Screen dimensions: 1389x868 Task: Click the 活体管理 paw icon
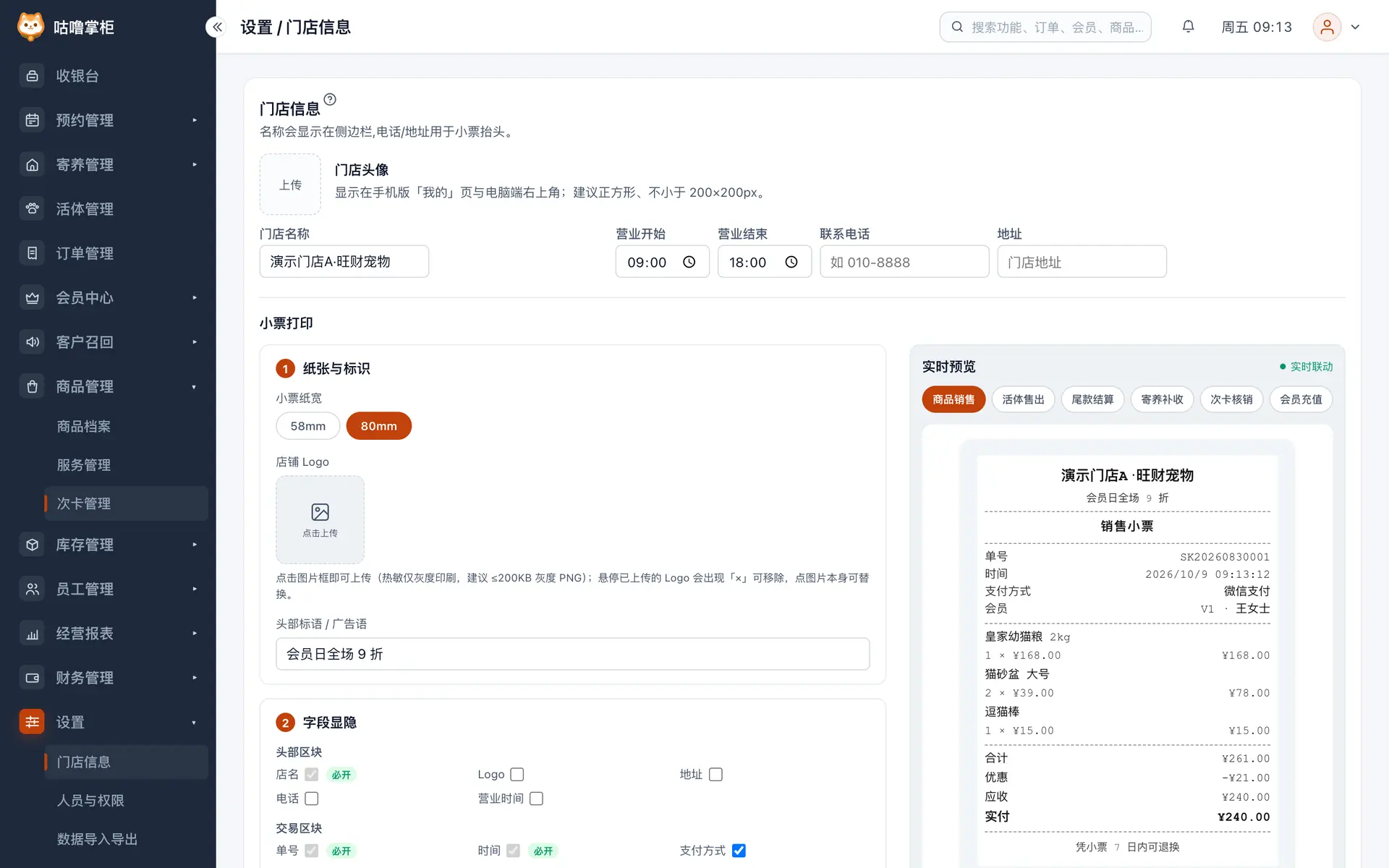(33, 209)
